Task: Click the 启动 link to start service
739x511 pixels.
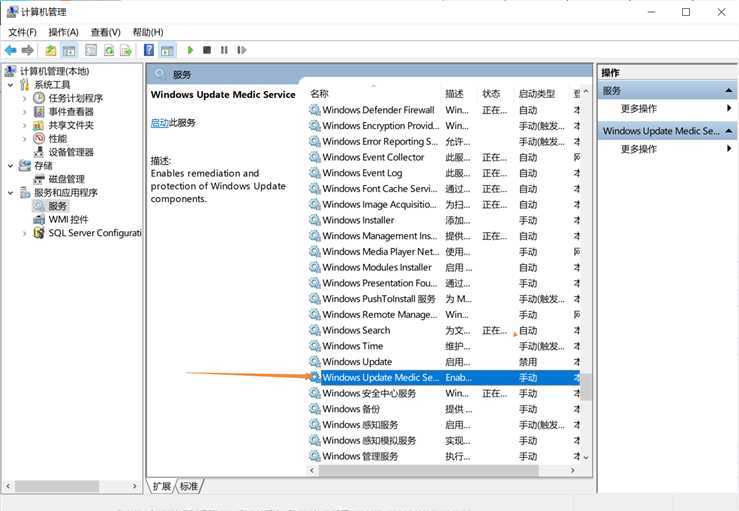Action: [159, 123]
